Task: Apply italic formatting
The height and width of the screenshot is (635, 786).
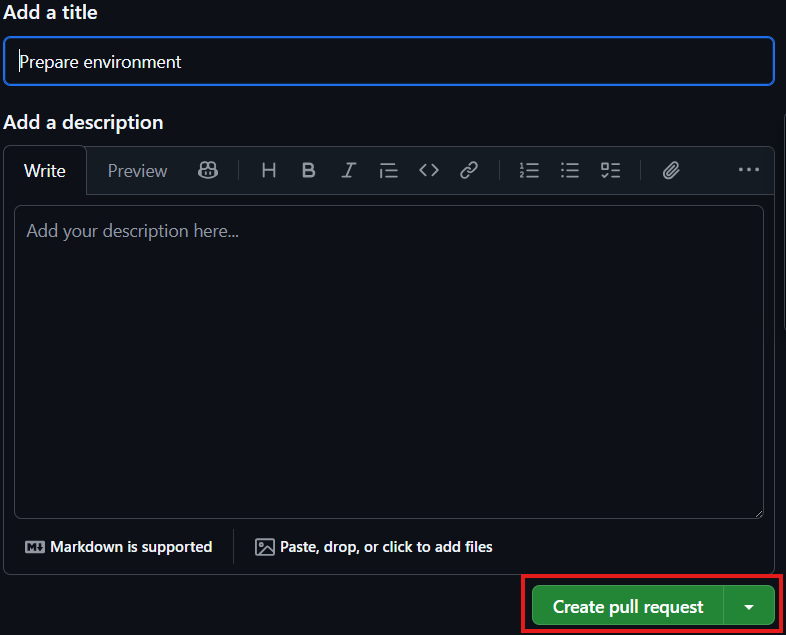Action: click(x=348, y=170)
